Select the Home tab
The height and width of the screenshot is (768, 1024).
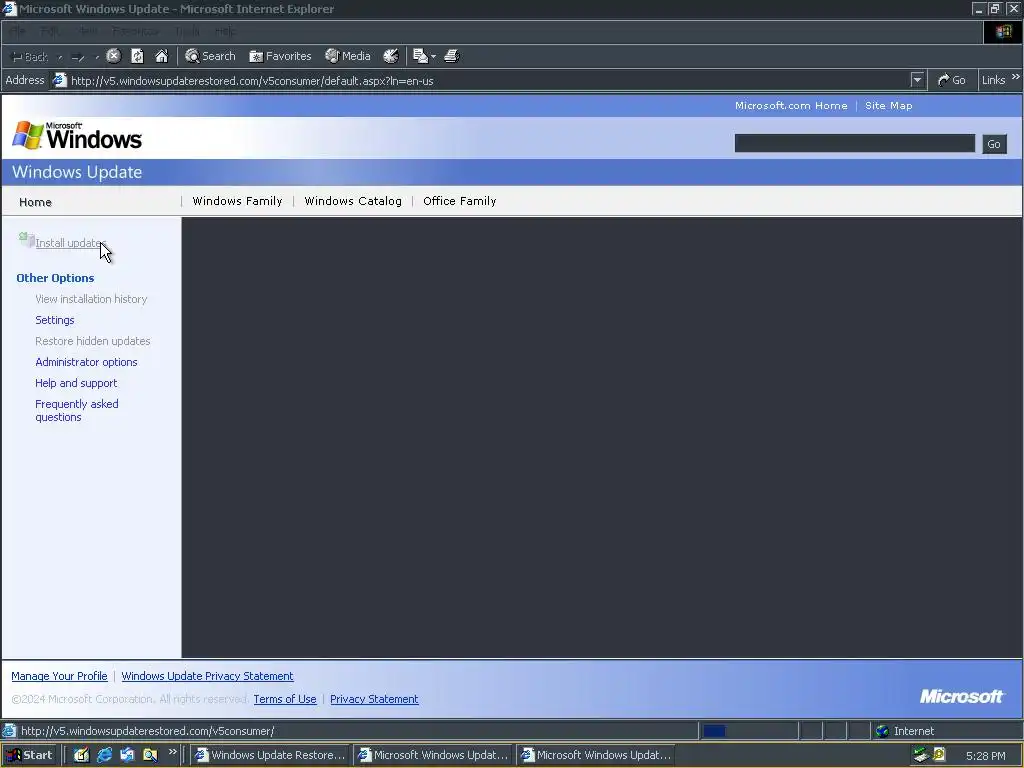(x=35, y=202)
